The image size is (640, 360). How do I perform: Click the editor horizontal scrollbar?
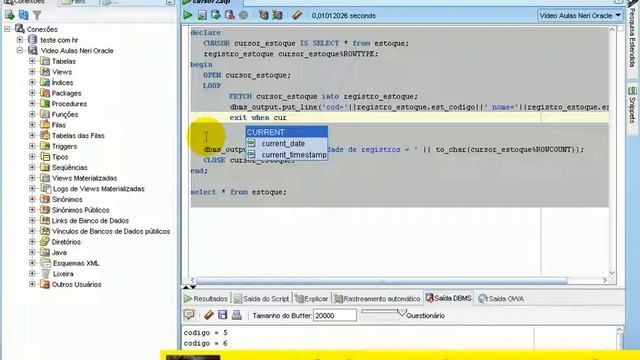(x=382, y=280)
